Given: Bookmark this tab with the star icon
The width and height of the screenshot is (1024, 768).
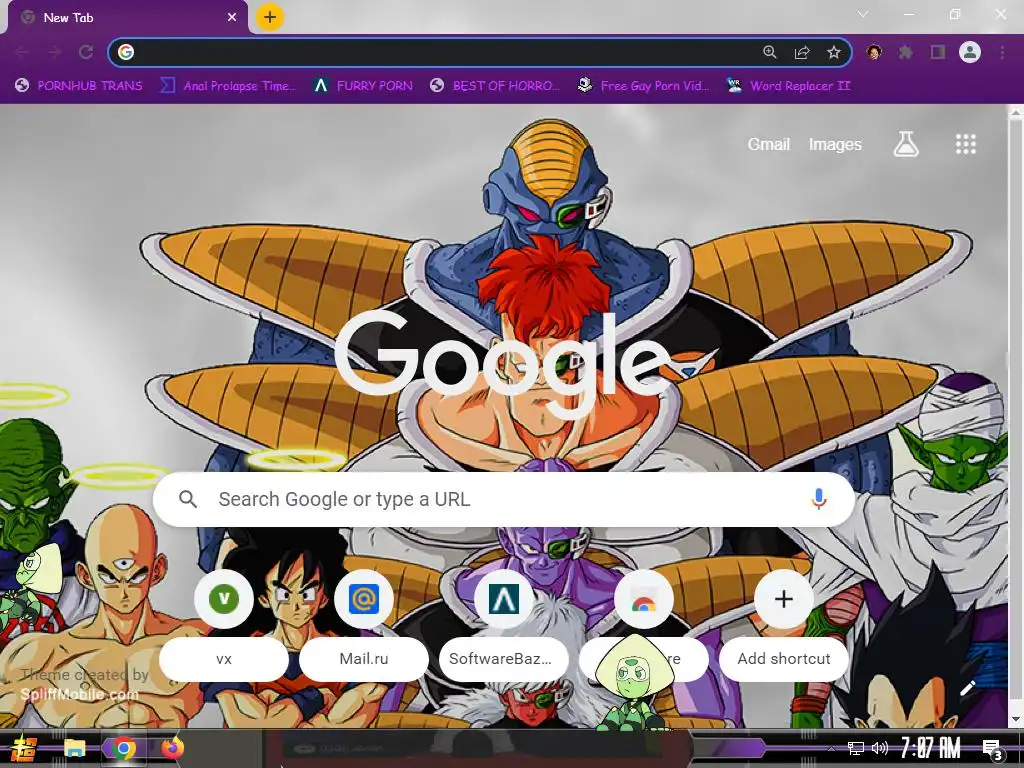Looking at the screenshot, I should point(833,52).
